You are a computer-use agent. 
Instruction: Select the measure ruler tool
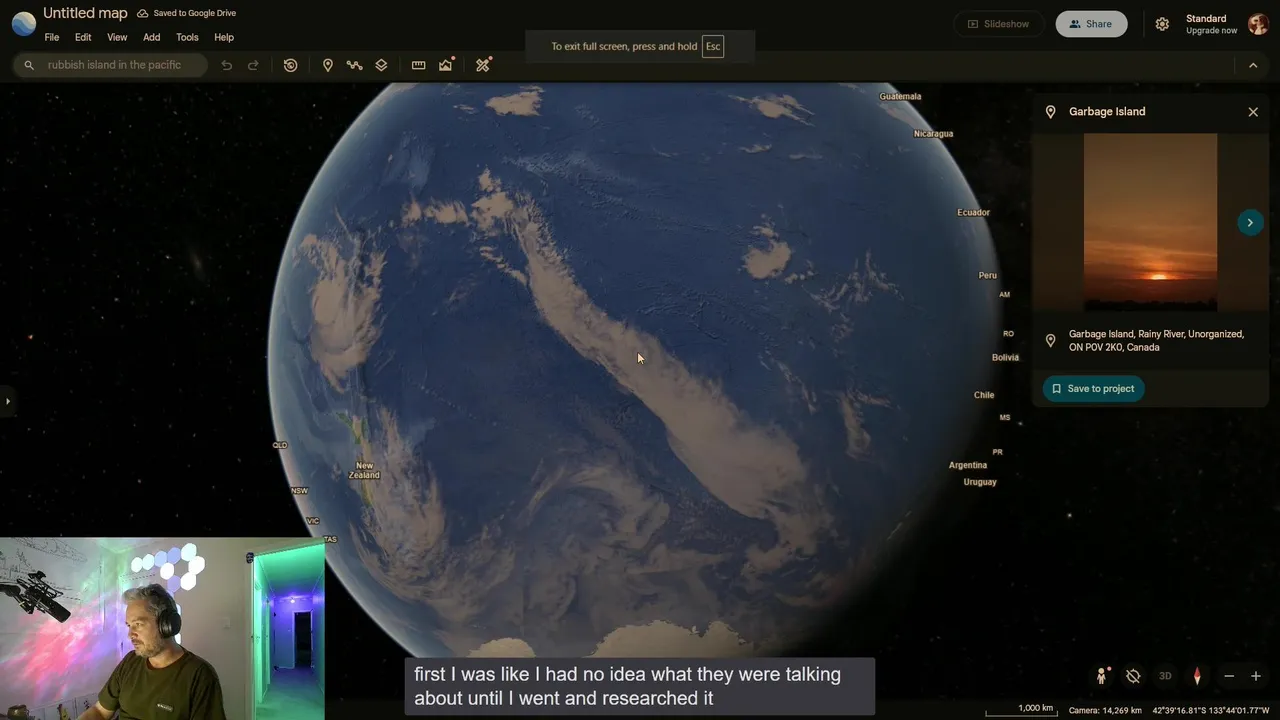[418, 65]
